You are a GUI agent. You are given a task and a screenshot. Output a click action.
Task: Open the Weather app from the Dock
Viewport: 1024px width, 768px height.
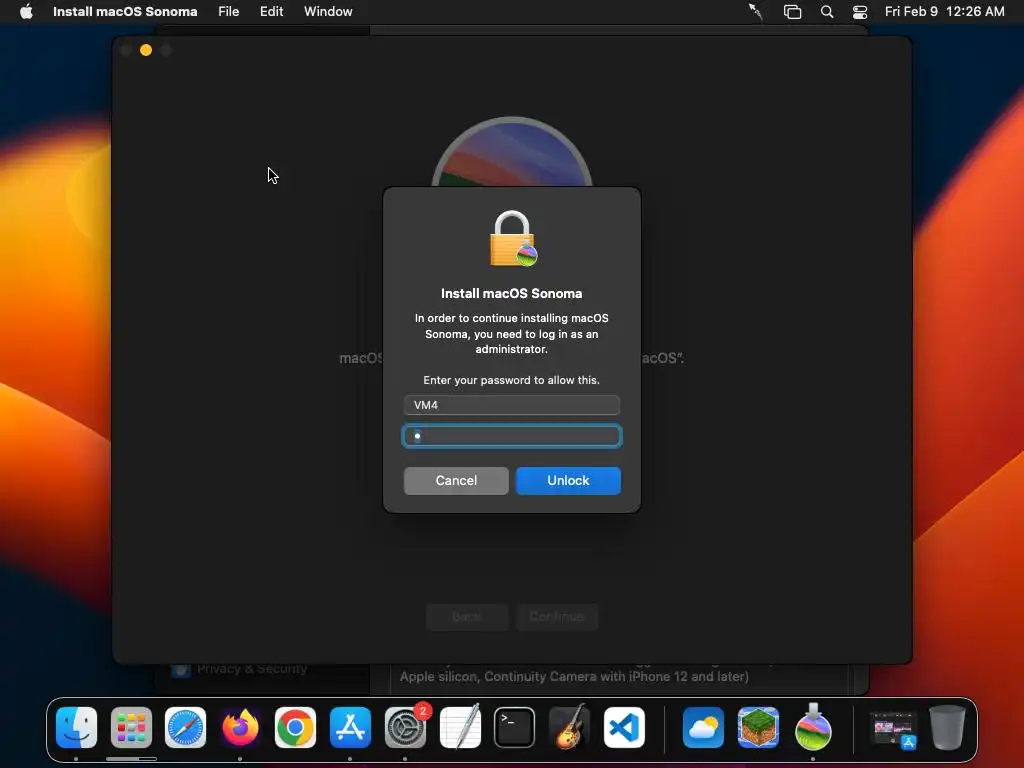tap(703, 727)
